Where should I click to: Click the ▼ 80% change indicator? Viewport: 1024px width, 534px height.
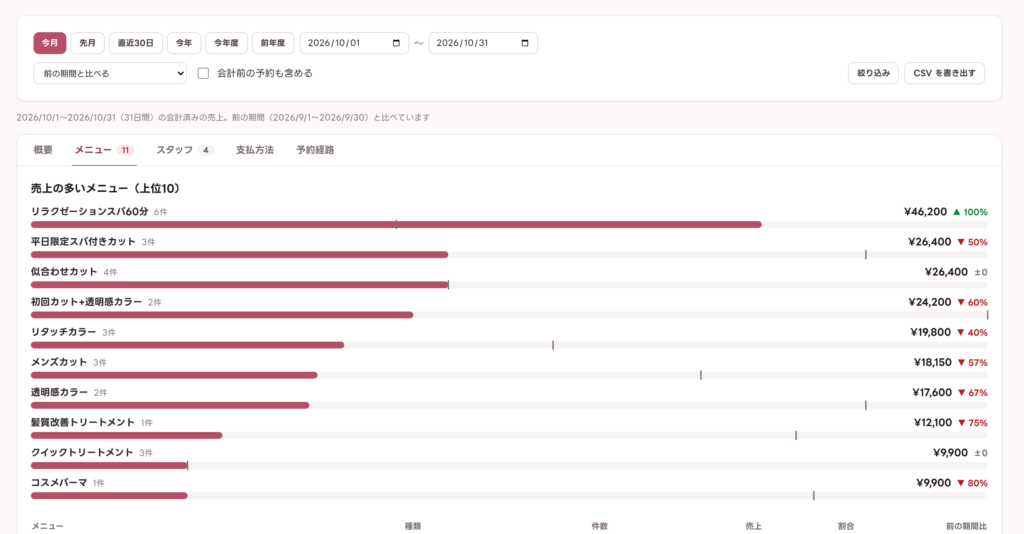[972, 483]
